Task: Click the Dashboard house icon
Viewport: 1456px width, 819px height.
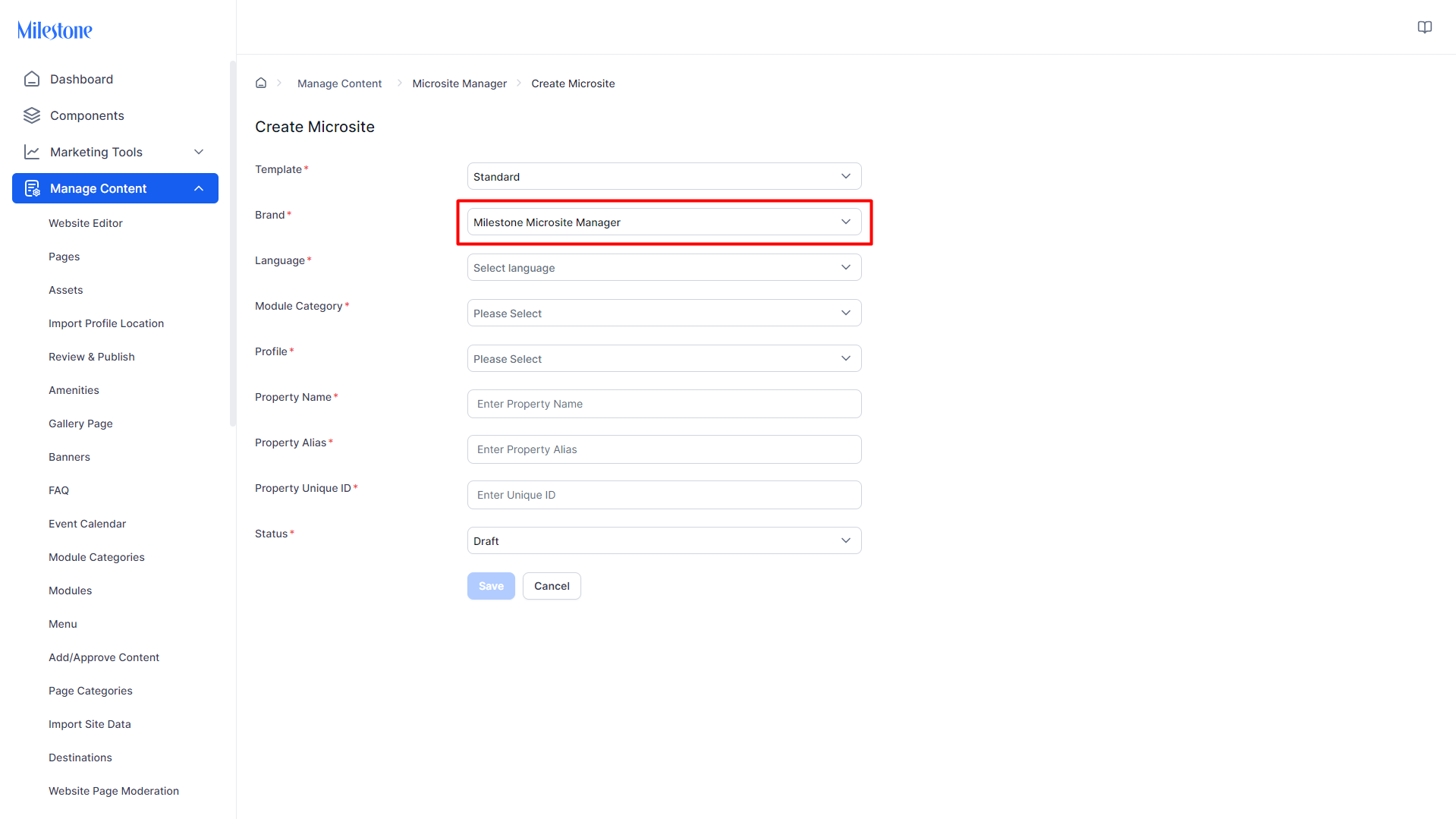Action: coord(32,79)
